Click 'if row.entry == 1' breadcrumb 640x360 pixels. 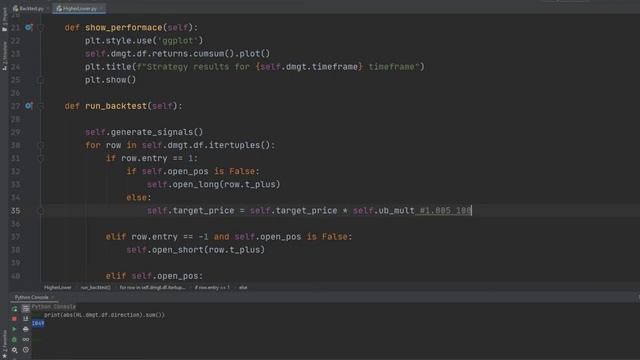click(x=212, y=287)
